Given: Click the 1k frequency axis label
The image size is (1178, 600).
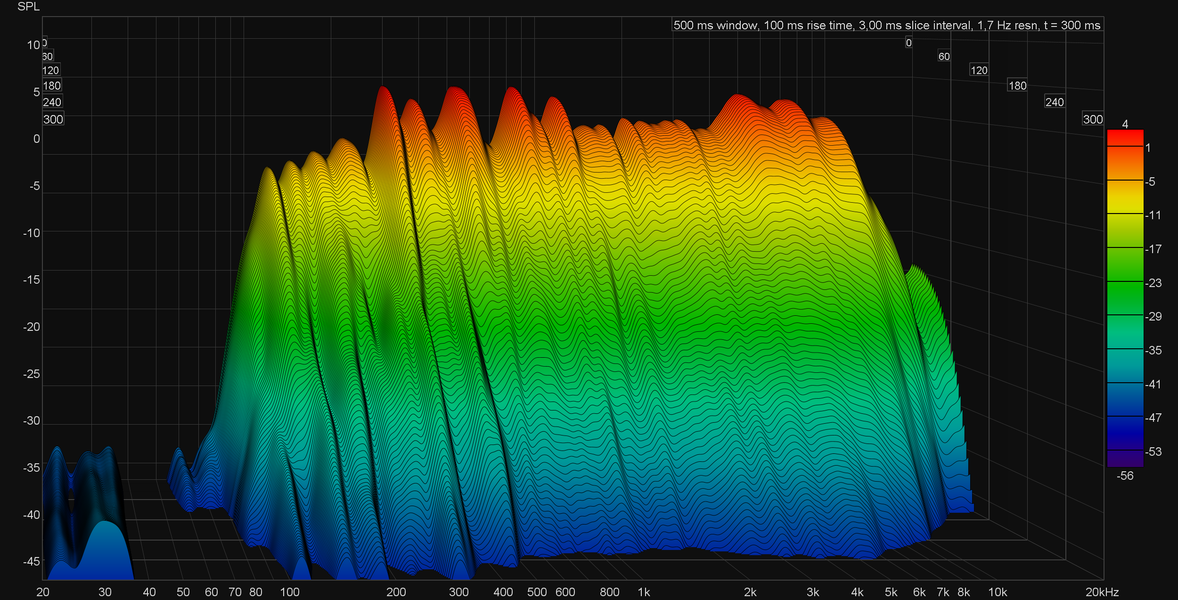Looking at the screenshot, I should (644, 592).
